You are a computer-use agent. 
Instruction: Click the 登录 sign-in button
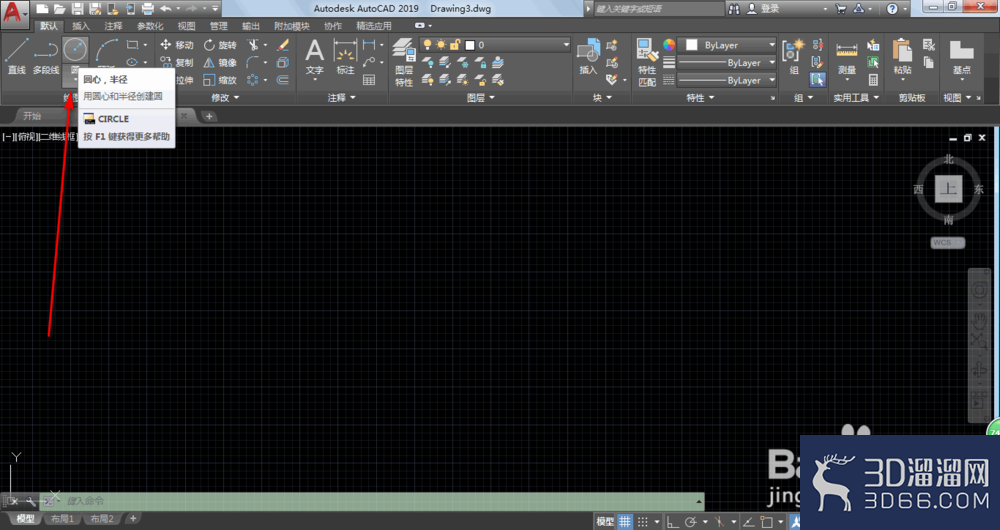coord(762,9)
